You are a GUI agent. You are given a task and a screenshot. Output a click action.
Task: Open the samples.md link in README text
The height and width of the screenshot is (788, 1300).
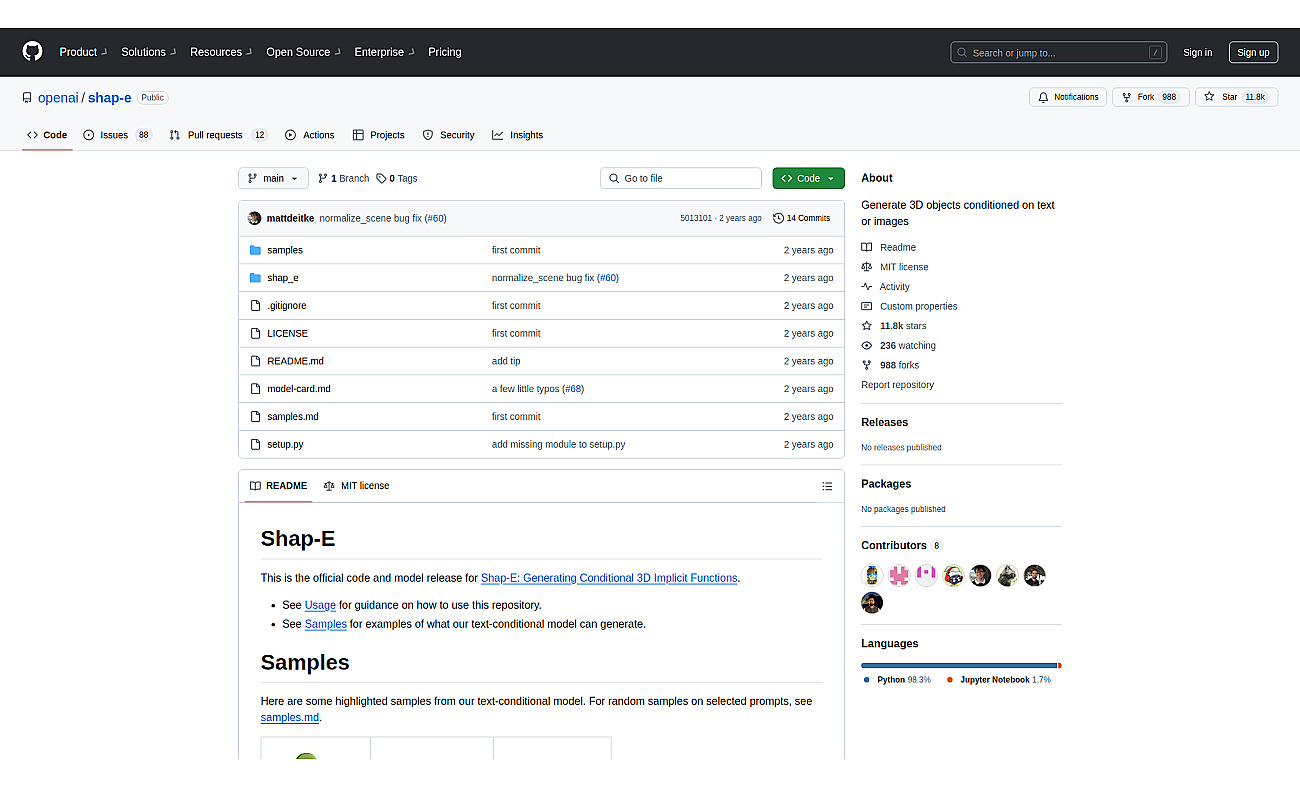[x=290, y=718]
